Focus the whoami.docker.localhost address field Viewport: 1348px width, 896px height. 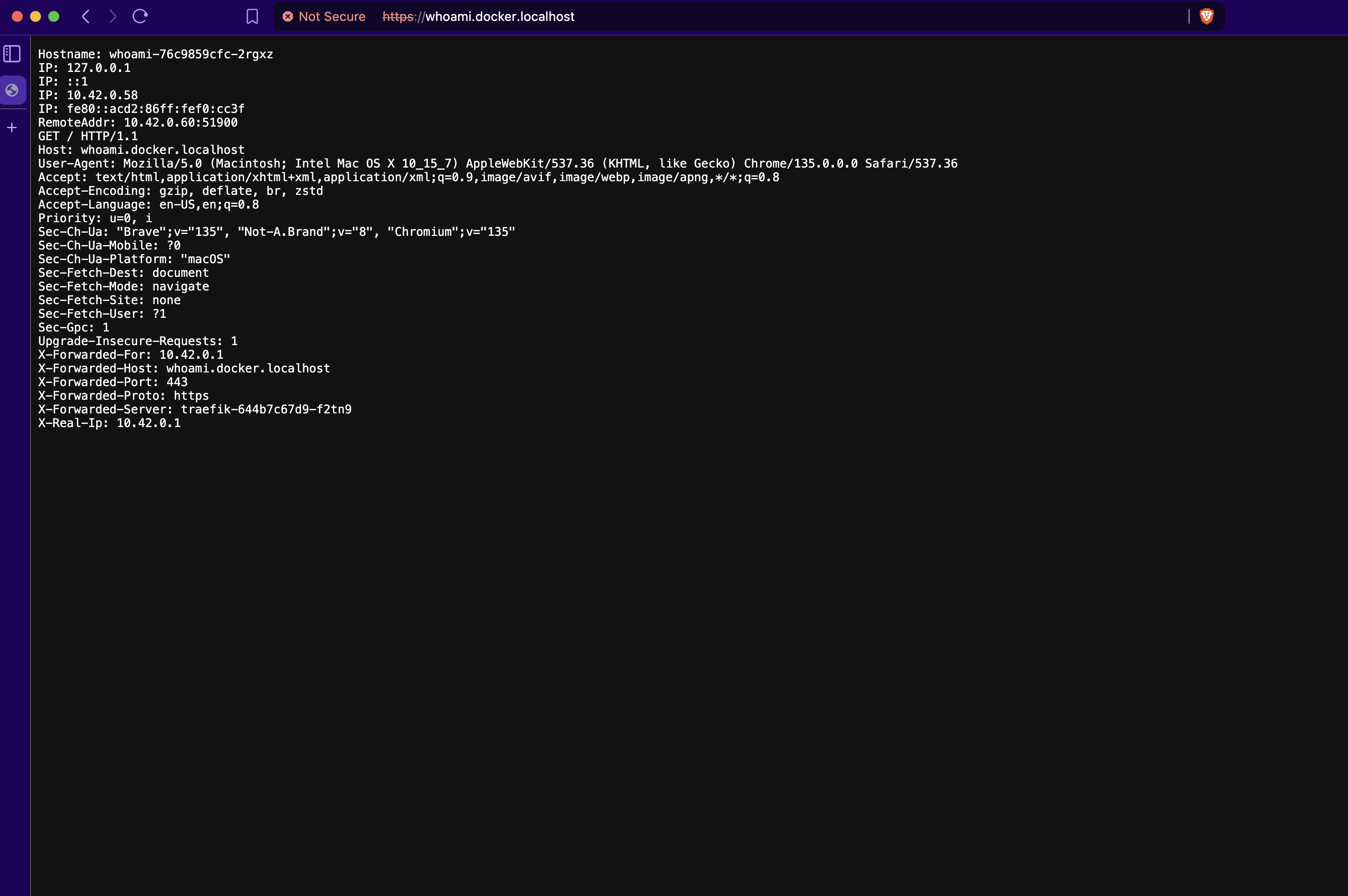coord(500,16)
